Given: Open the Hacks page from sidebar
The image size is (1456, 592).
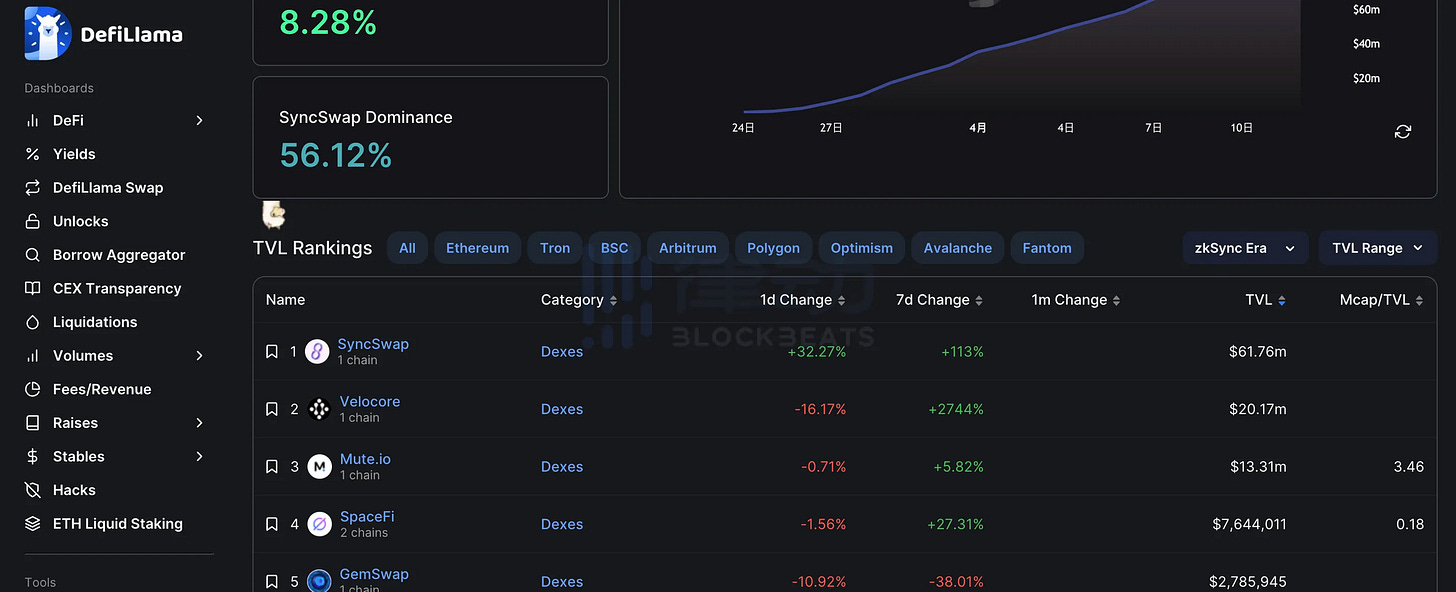Looking at the screenshot, I should [x=74, y=490].
